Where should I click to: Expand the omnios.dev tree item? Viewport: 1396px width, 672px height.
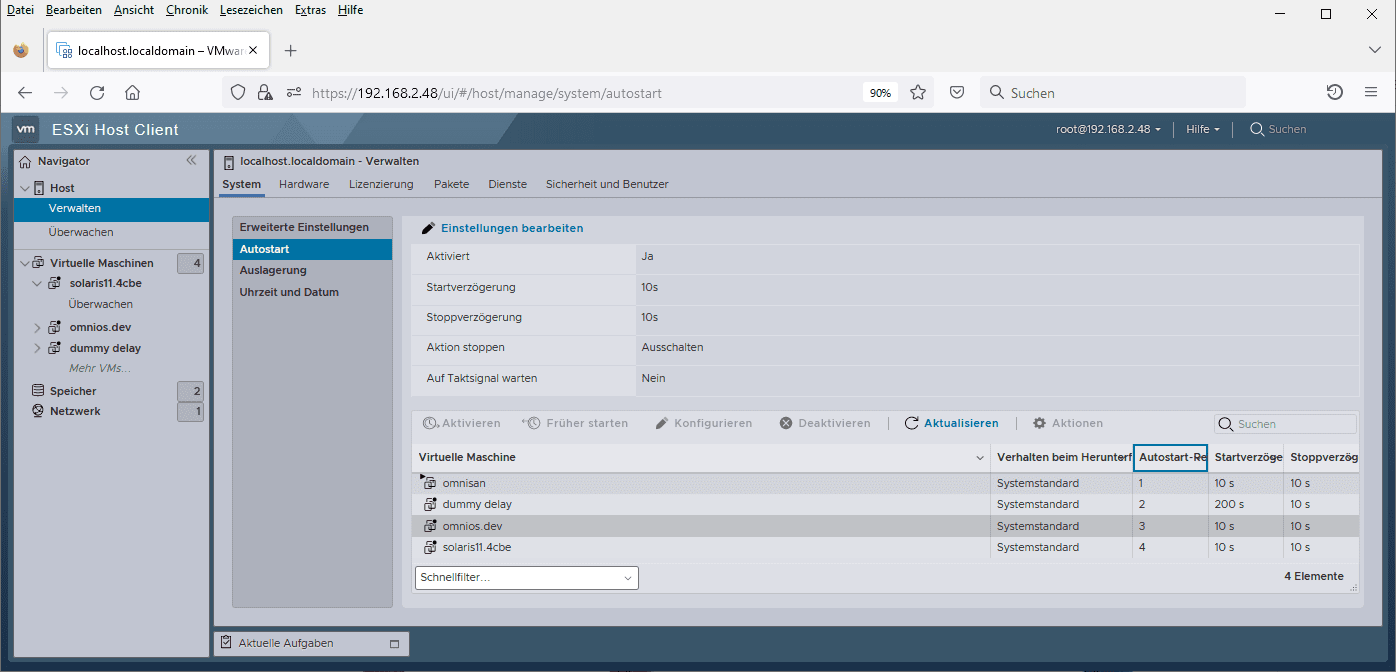pyautogui.click(x=38, y=327)
